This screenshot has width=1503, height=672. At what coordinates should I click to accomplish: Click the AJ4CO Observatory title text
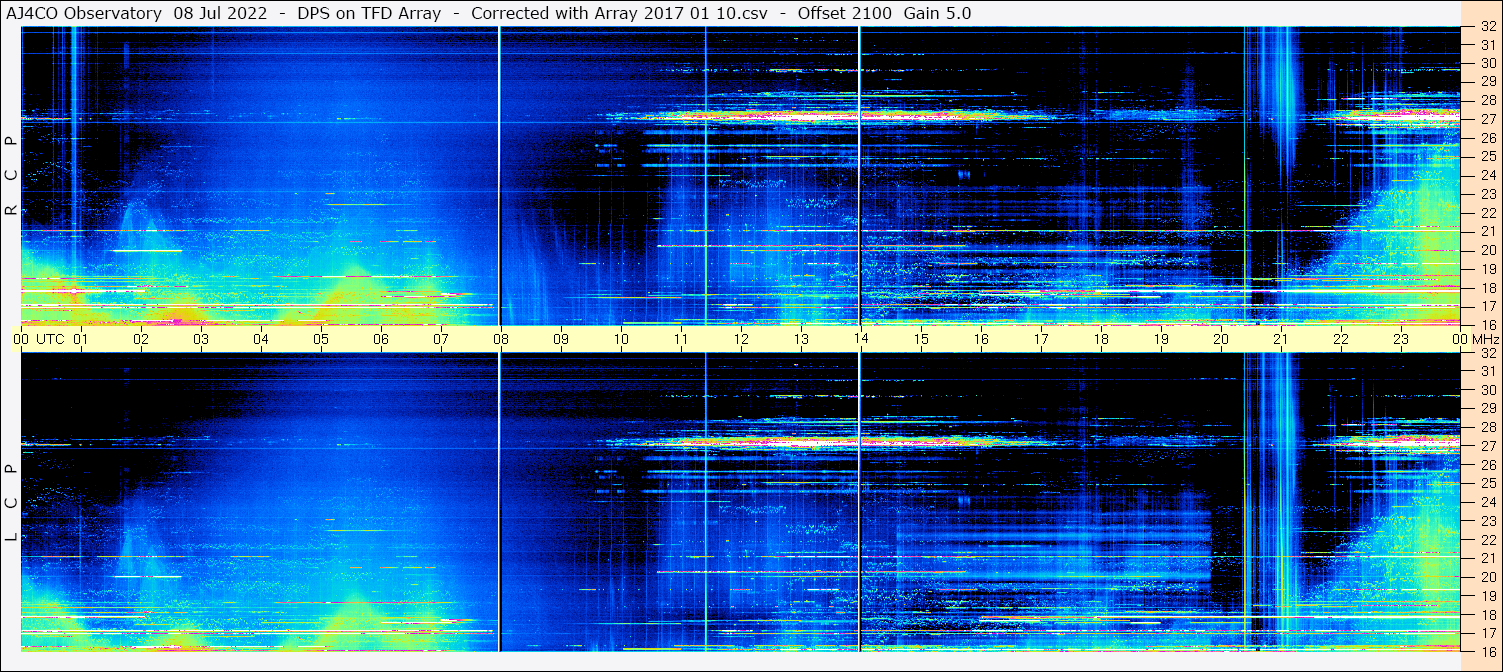pyautogui.click(x=84, y=14)
